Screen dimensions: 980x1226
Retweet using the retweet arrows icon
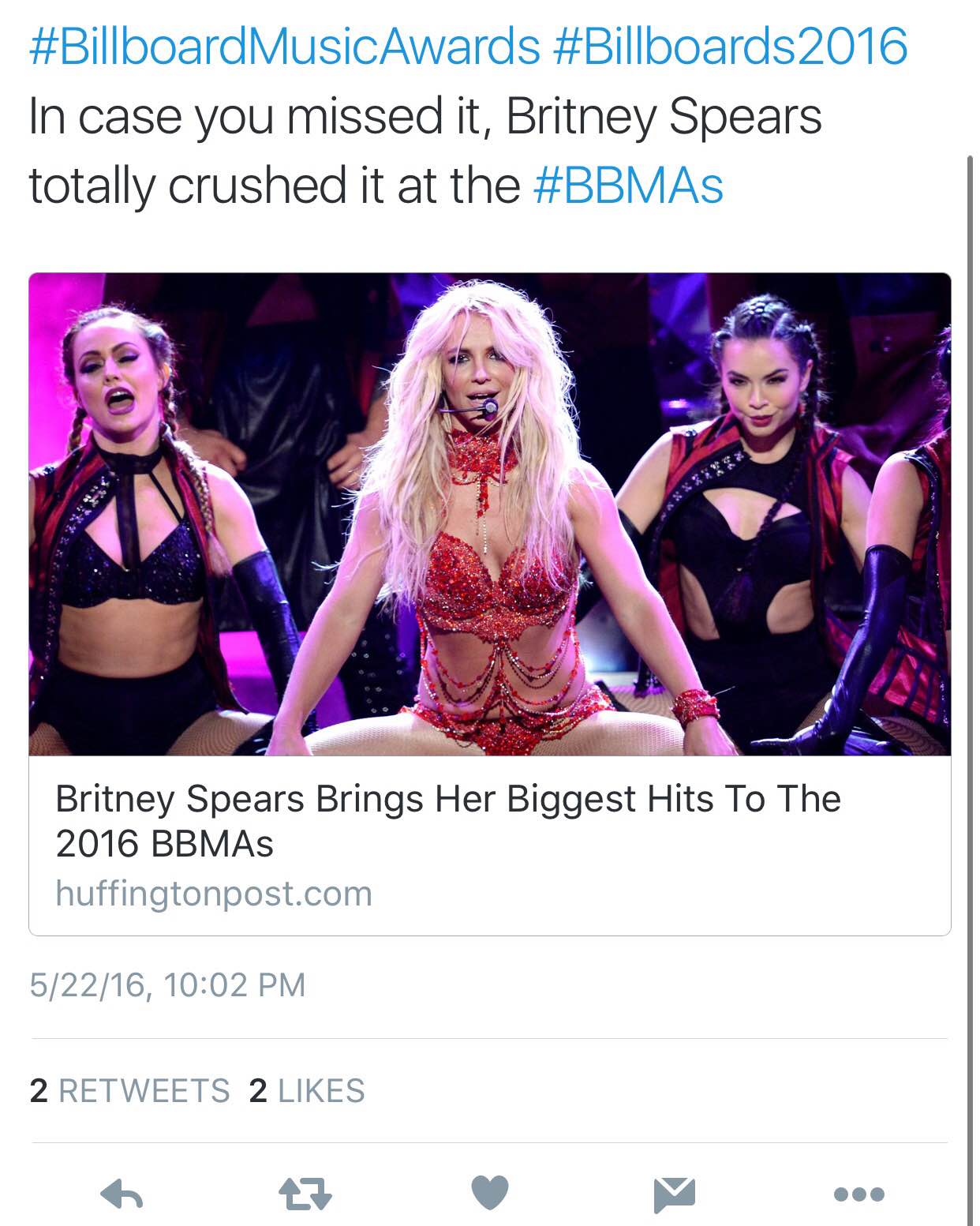pos(305,1194)
